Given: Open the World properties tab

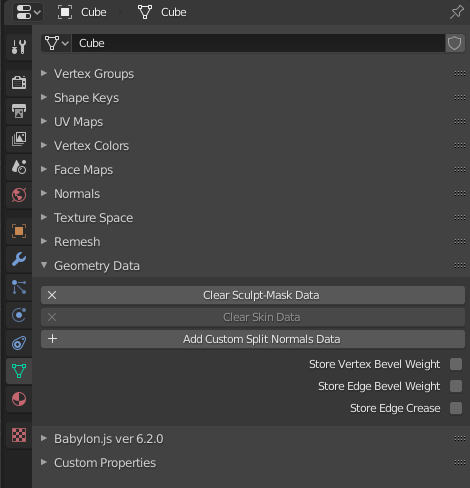Looking at the screenshot, I should [x=19, y=195].
